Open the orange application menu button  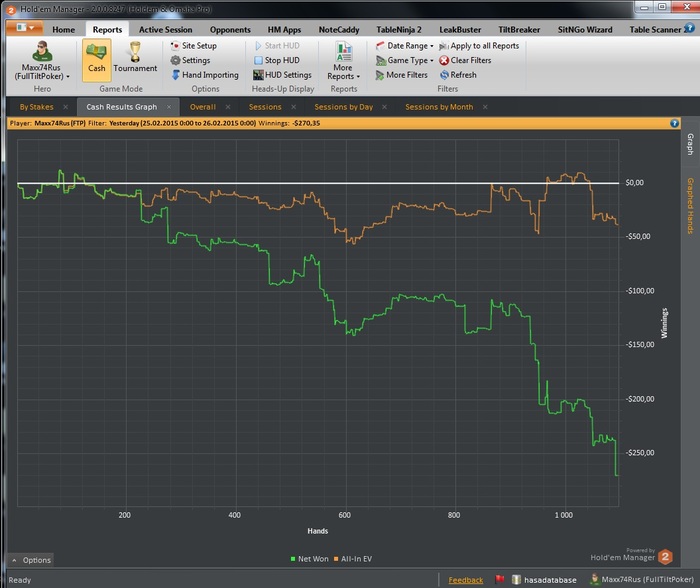[x=25, y=28]
